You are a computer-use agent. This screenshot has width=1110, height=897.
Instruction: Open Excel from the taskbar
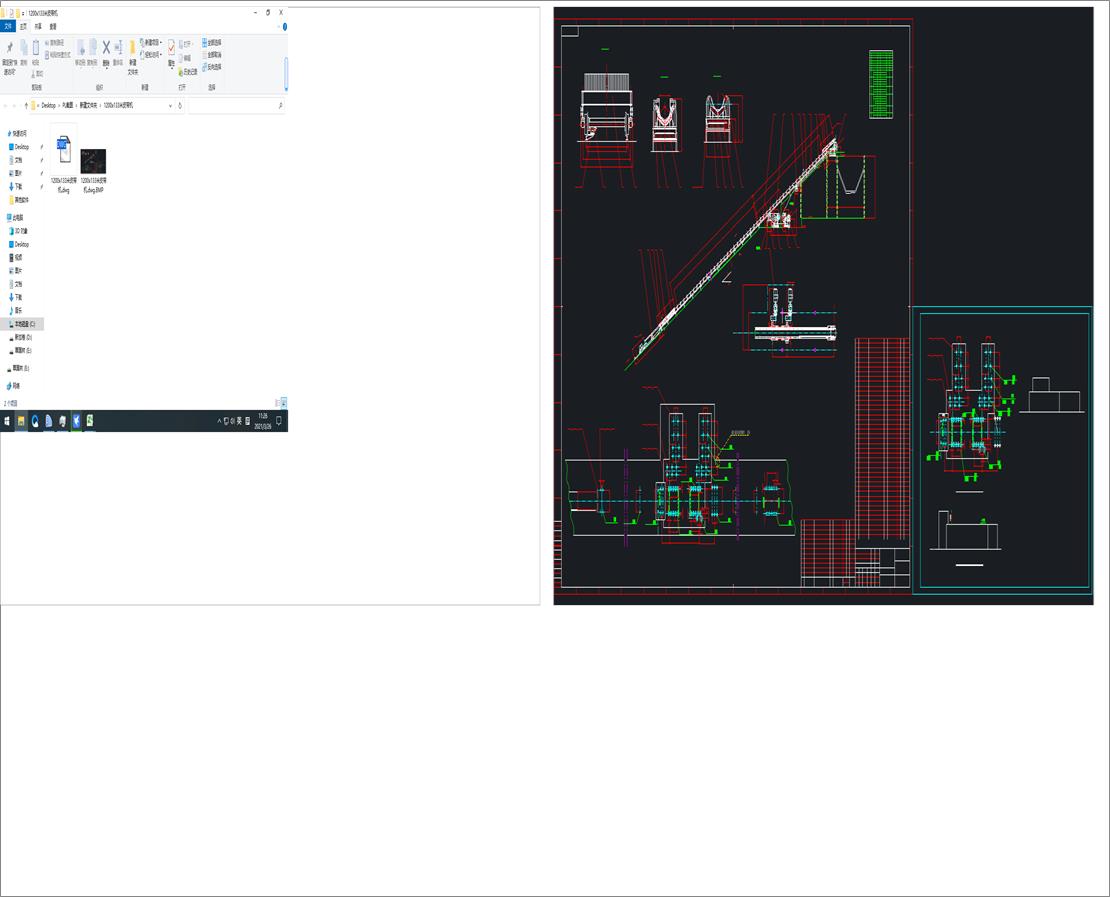coord(90,421)
